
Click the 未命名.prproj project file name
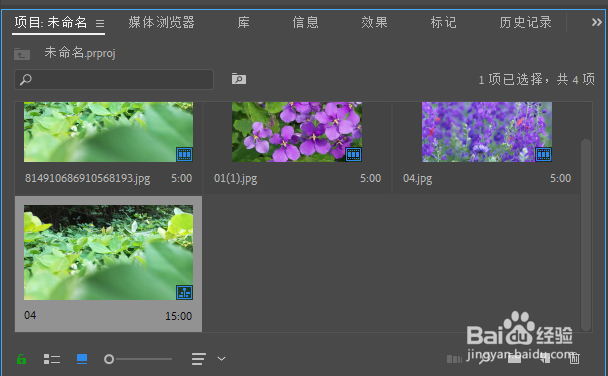coord(80,53)
